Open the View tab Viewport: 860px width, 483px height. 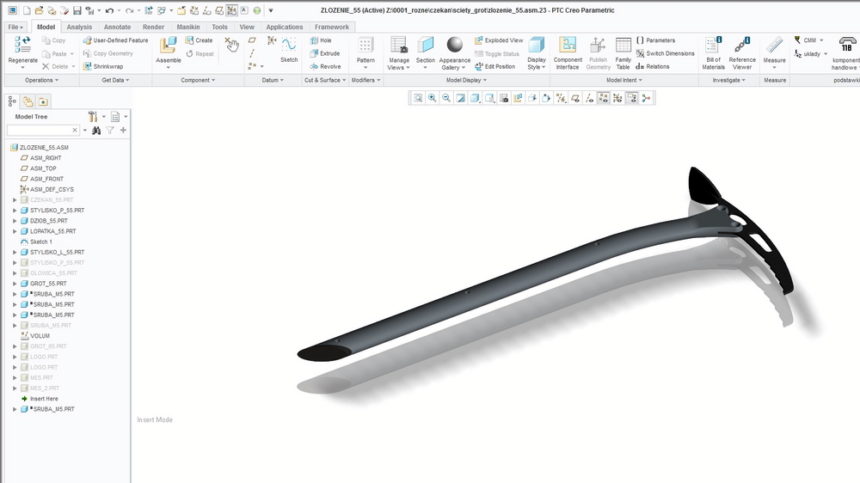tap(247, 27)
